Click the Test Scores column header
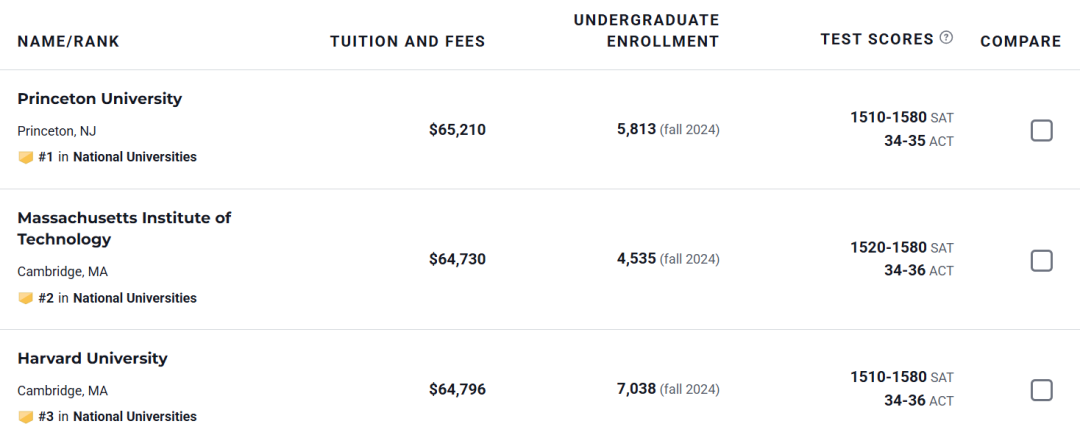The width and height of the screenshot is (1080, 448). 877,39
